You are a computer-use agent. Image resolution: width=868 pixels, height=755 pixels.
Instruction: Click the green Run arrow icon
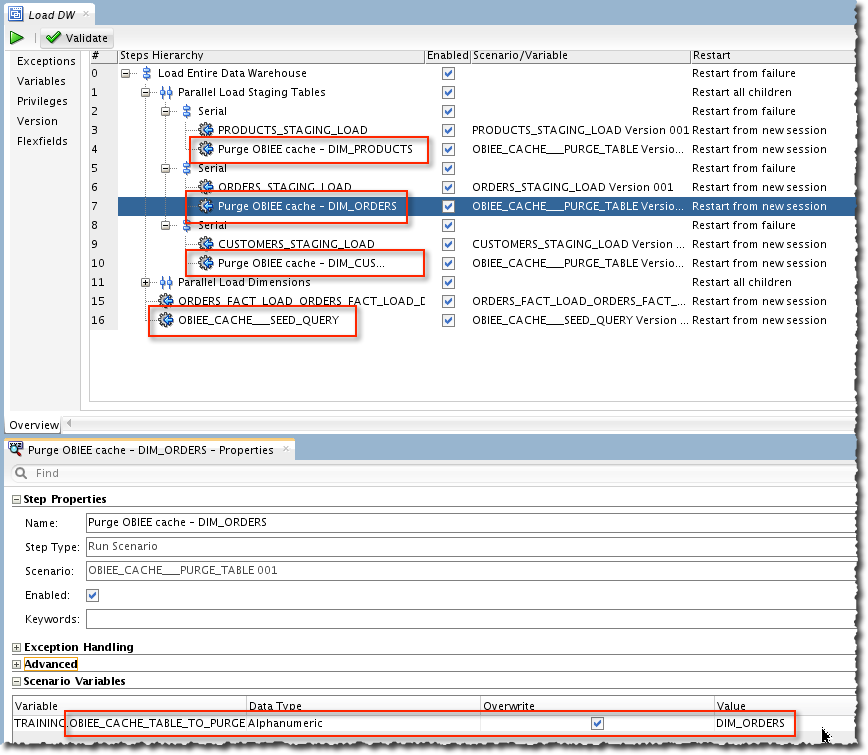pos(17,38)
